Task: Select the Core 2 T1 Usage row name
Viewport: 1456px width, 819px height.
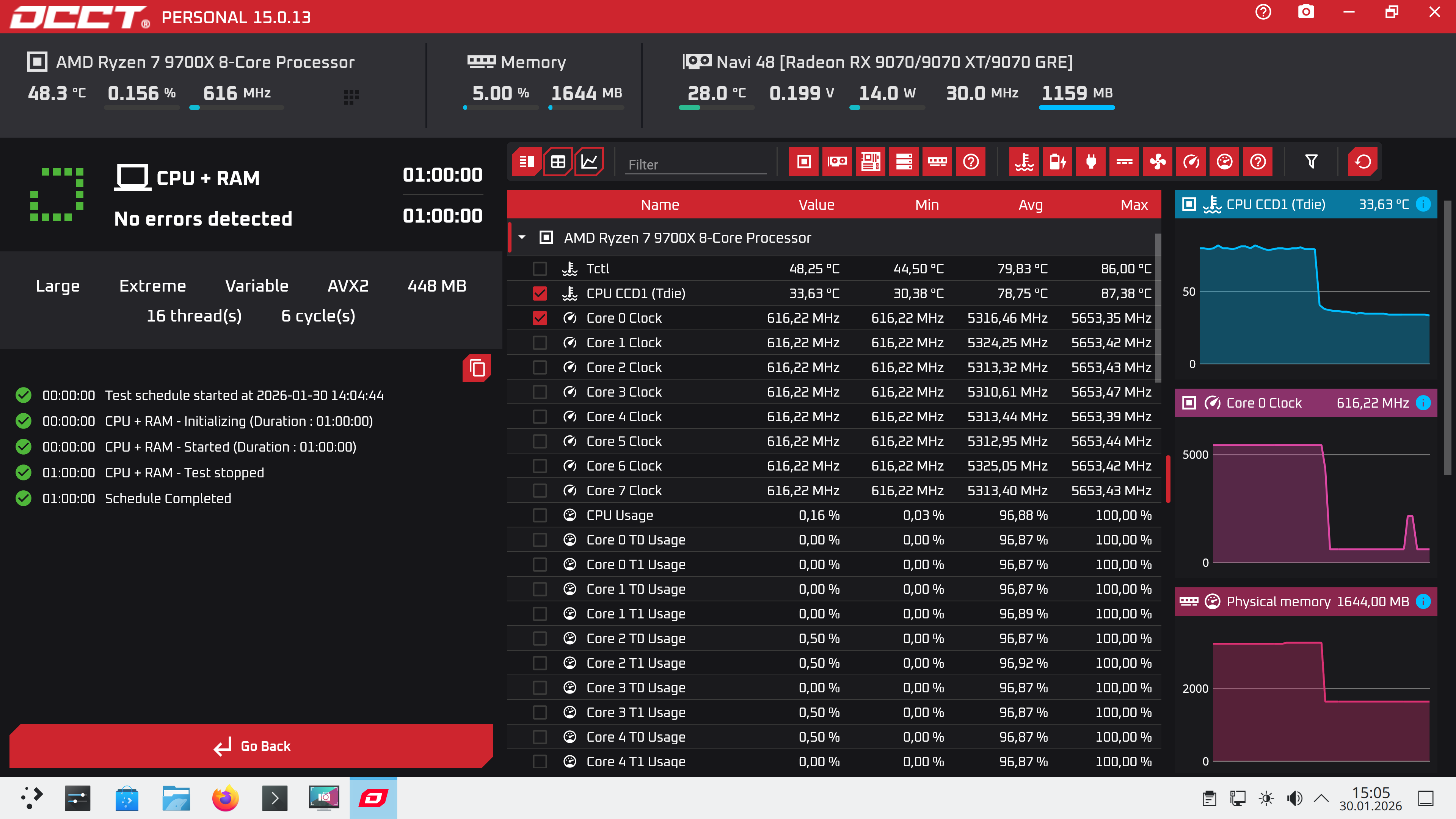Action: pos(636,663)
